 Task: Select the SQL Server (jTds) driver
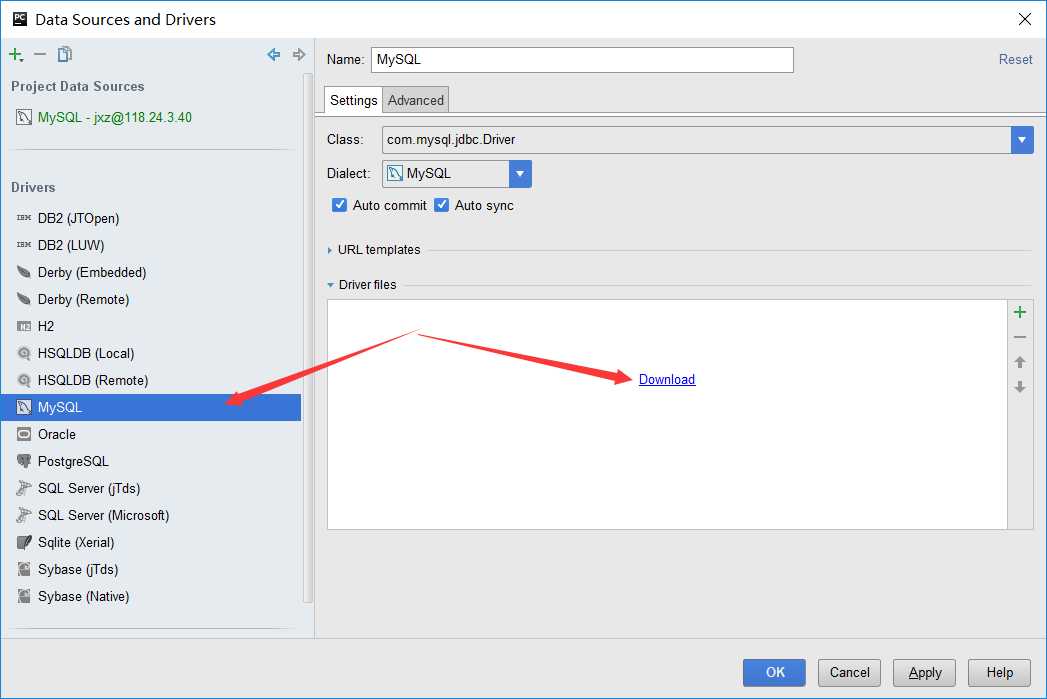tap(151, 488)
